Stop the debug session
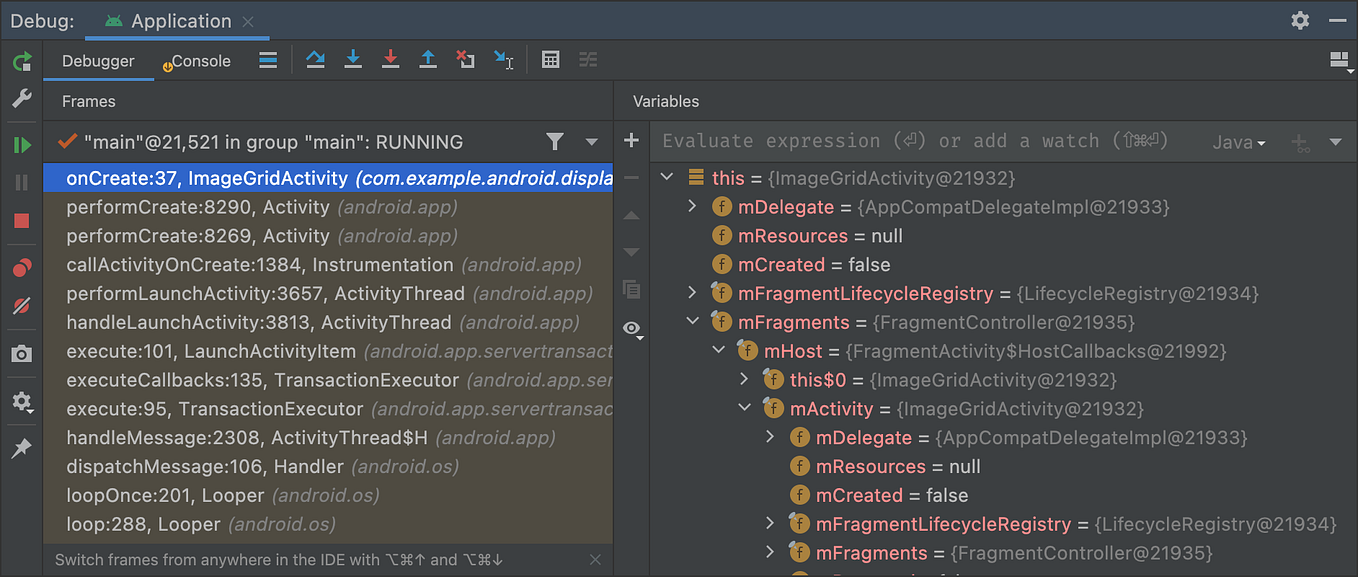Viewport: 1358px width, 577px height. coord(21,221)
